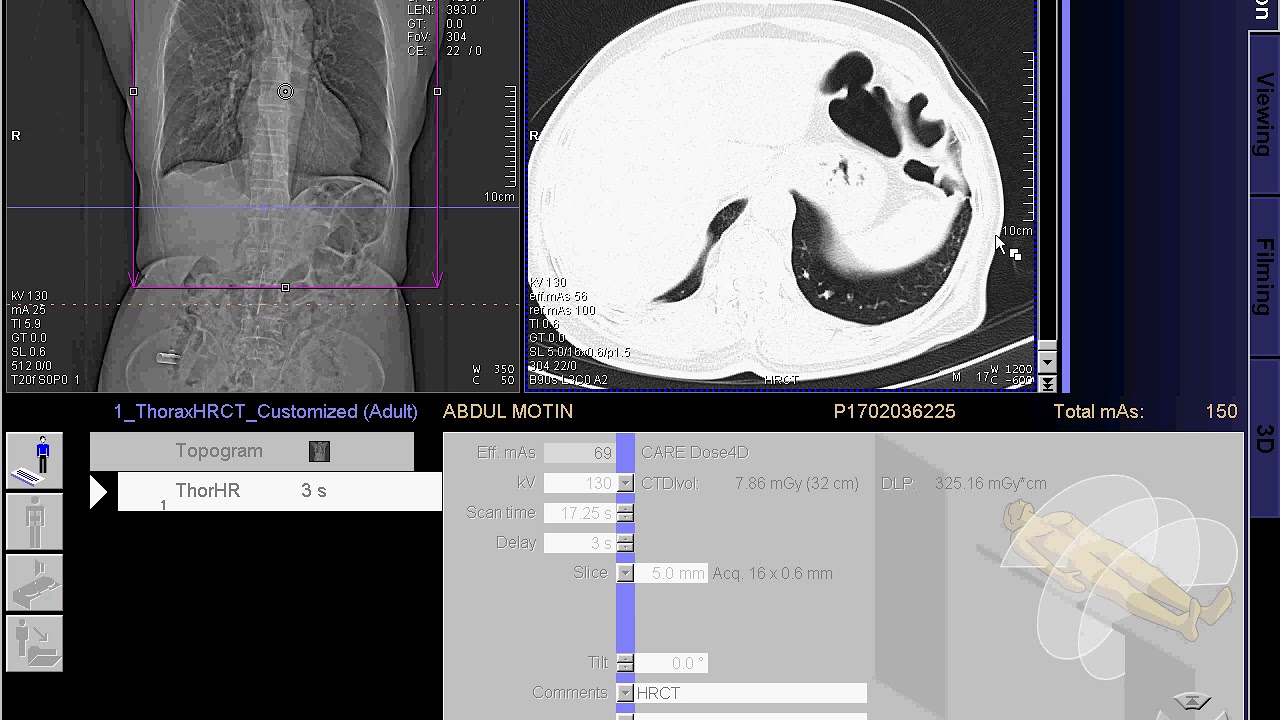
Task: Click the topogram center target marker
Action: [x=285, y=92]
